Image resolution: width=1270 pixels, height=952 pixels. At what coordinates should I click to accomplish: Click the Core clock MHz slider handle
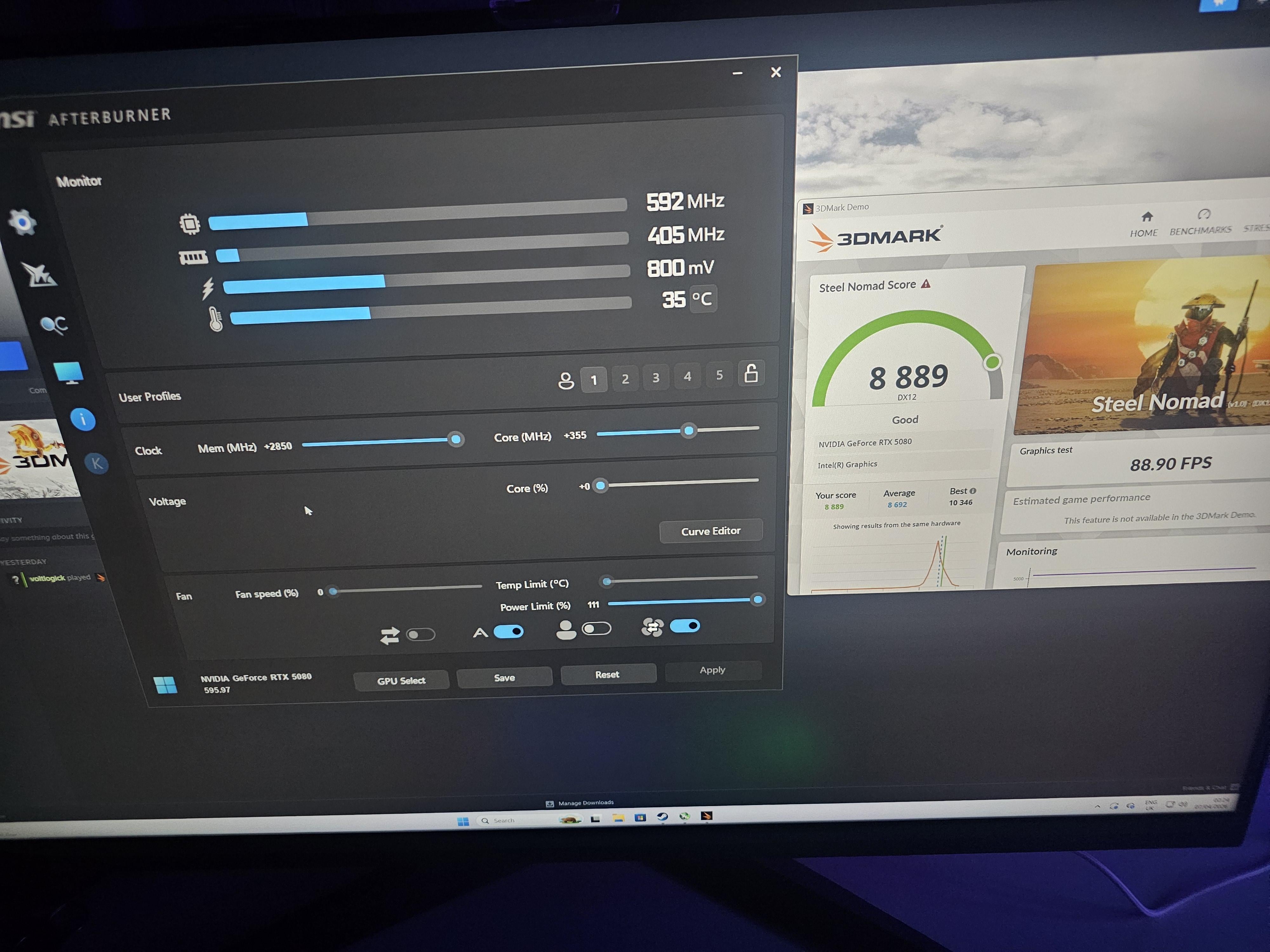point(688,430)
